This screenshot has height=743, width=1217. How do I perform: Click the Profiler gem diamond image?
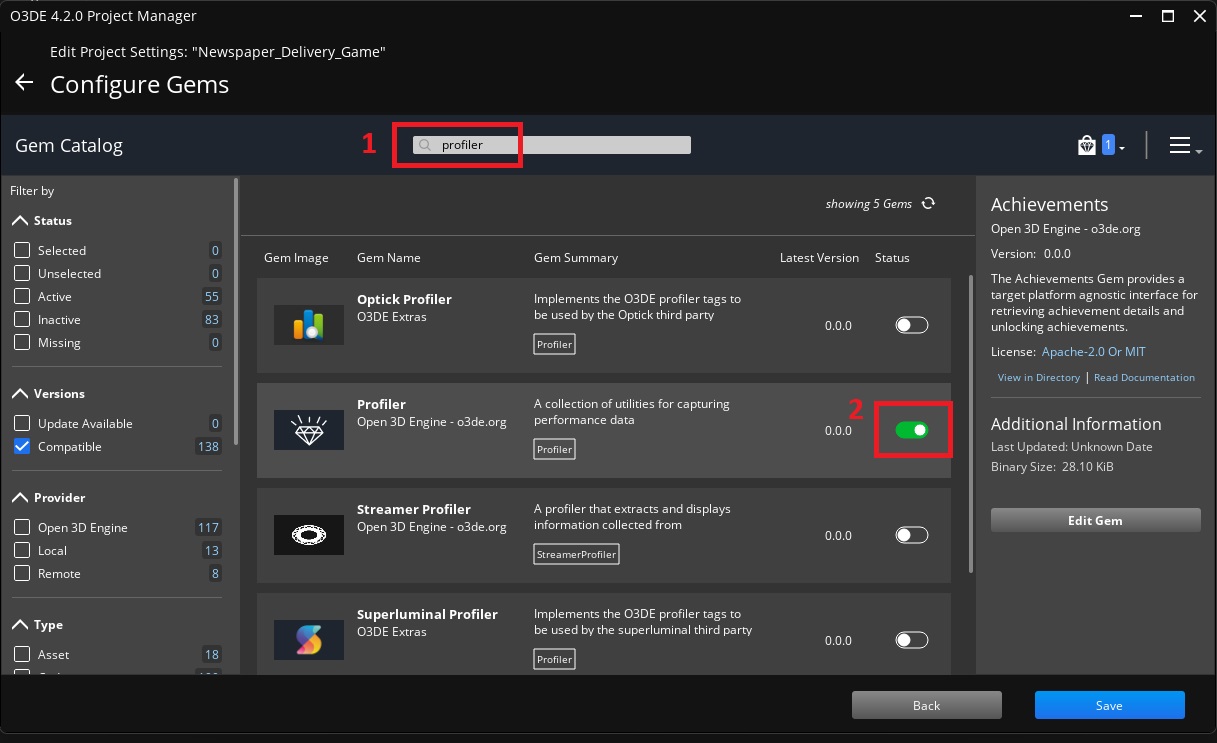click(309, 430)
